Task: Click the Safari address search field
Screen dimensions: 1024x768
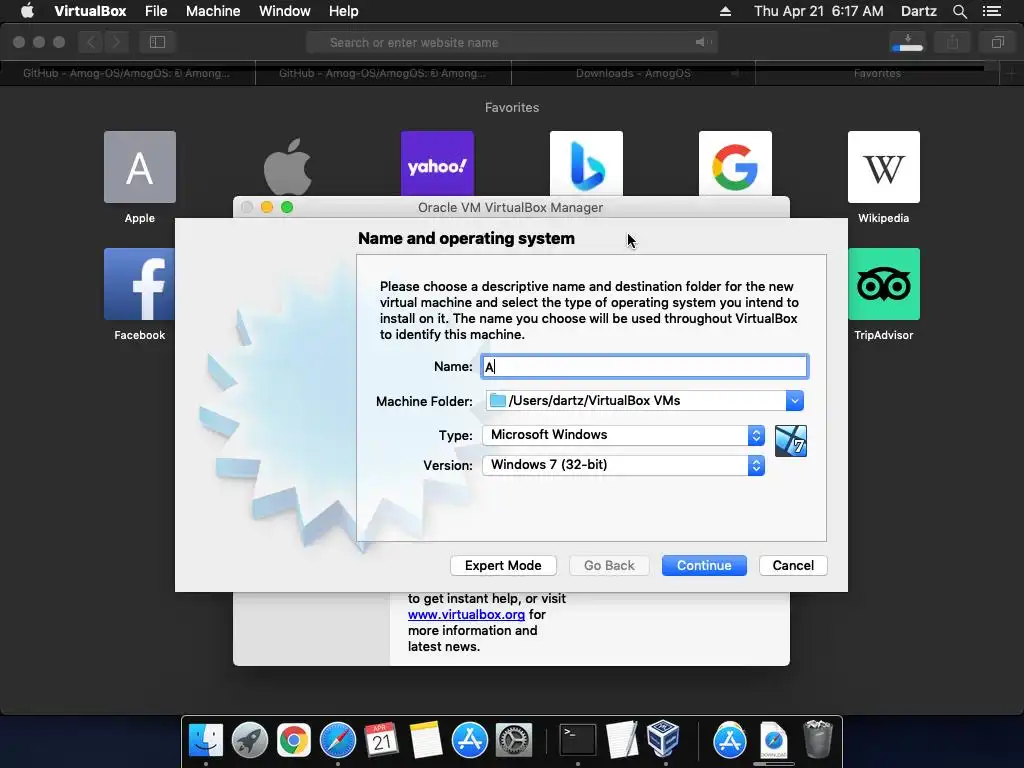Action: [x=512, y=42]
